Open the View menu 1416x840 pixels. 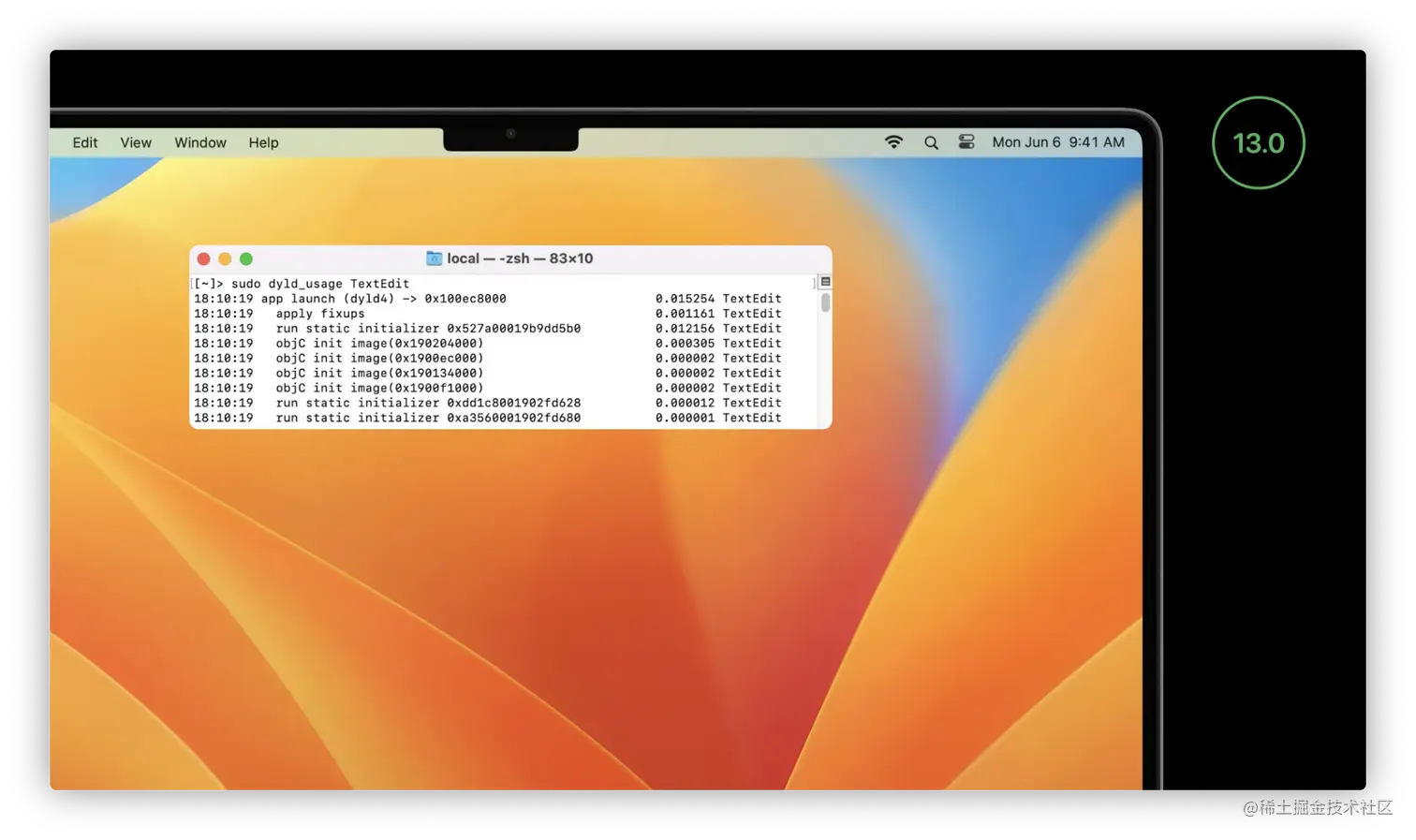point(136,142)
